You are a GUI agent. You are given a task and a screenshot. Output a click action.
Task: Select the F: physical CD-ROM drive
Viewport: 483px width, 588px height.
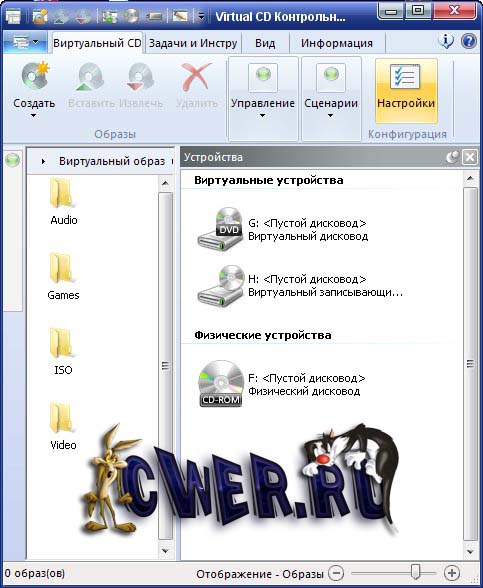(281, 384)
